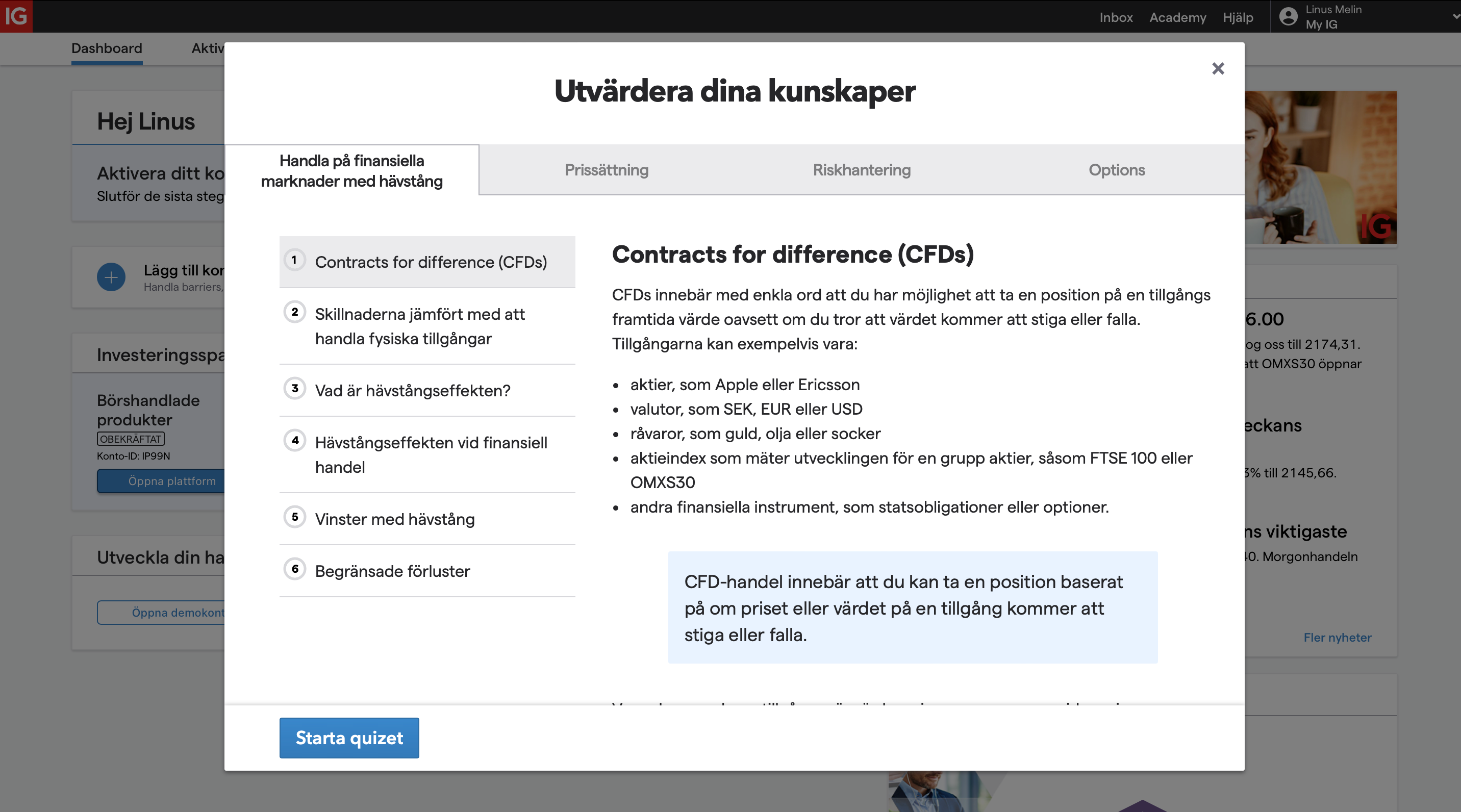Viewport: 1461px width, 812px height.
Task: Select the Dashboard navigation tab
Action: pyautogui.click(x=107, y=48)
